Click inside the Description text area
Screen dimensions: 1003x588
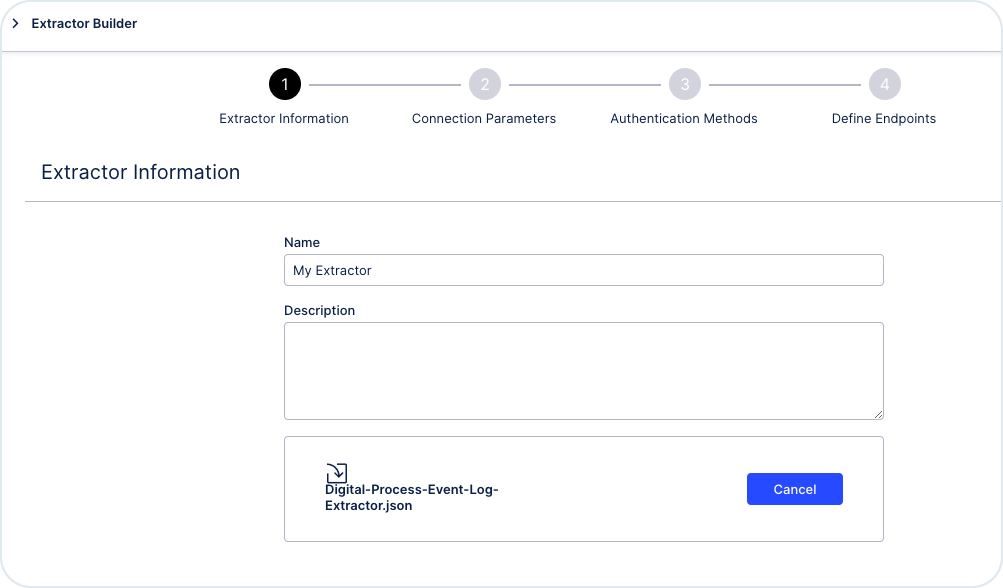coord(583,371)
